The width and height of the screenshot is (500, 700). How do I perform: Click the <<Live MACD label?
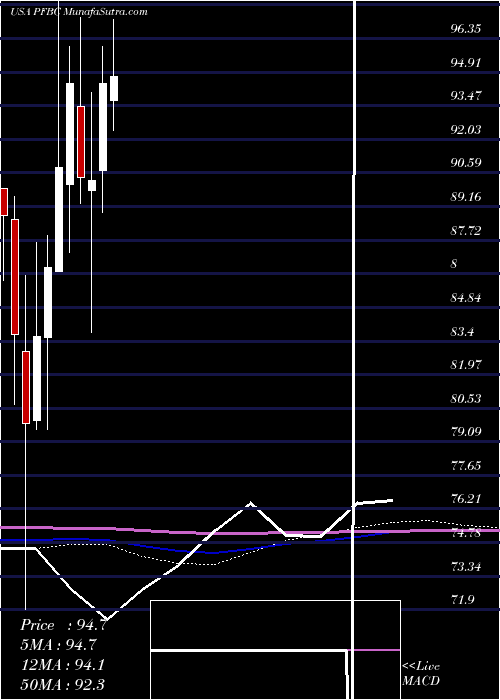point(421,674)
